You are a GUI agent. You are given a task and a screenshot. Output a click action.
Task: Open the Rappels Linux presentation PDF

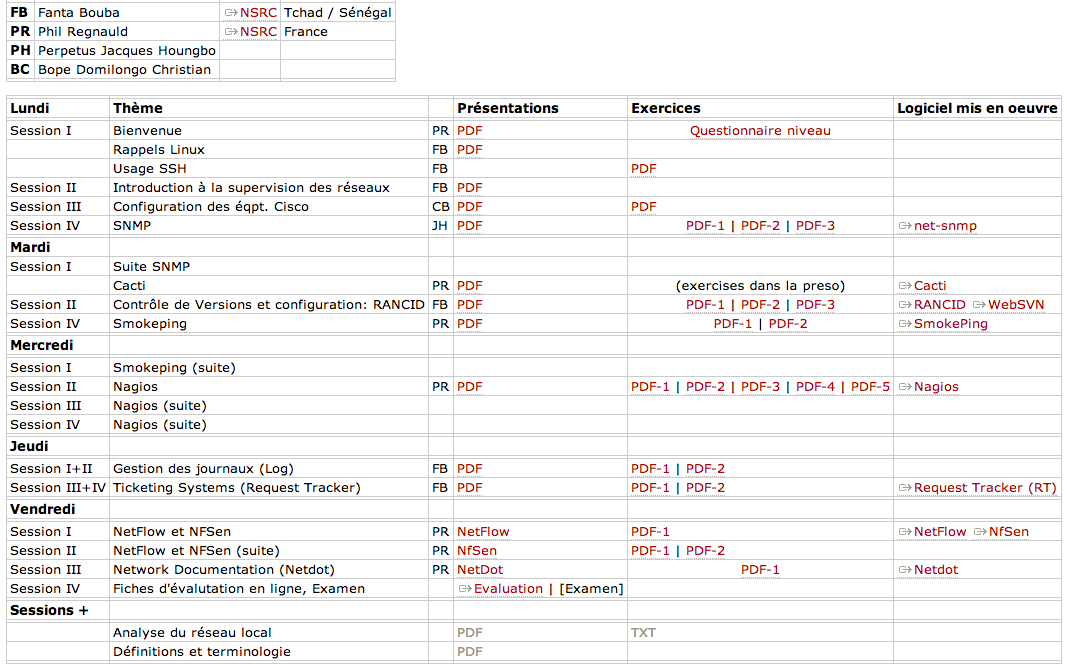click(x=469, y=150)
